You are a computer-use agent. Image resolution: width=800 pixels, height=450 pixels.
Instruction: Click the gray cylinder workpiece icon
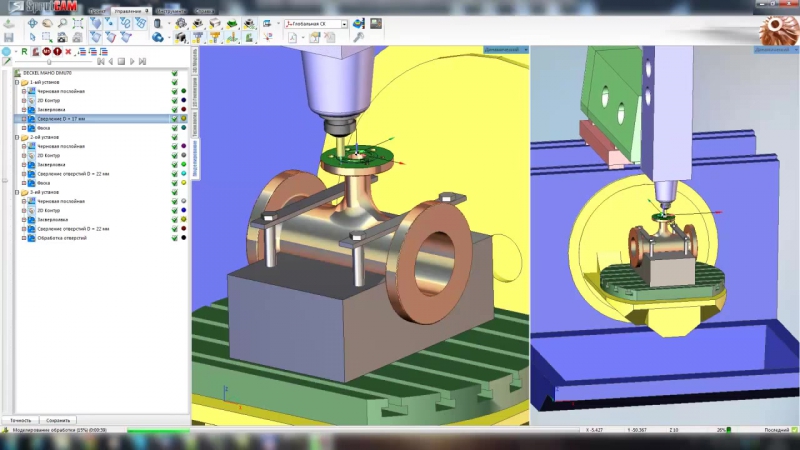158,23
